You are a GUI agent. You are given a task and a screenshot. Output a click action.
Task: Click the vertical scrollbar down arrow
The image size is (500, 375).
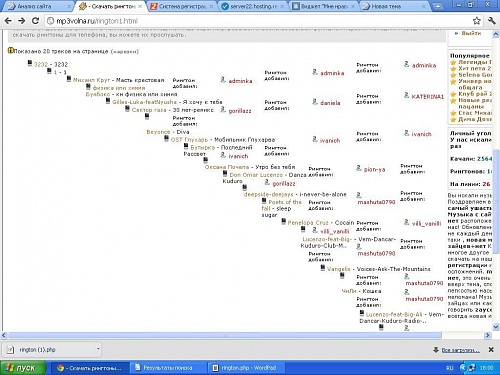coord(496,327)
